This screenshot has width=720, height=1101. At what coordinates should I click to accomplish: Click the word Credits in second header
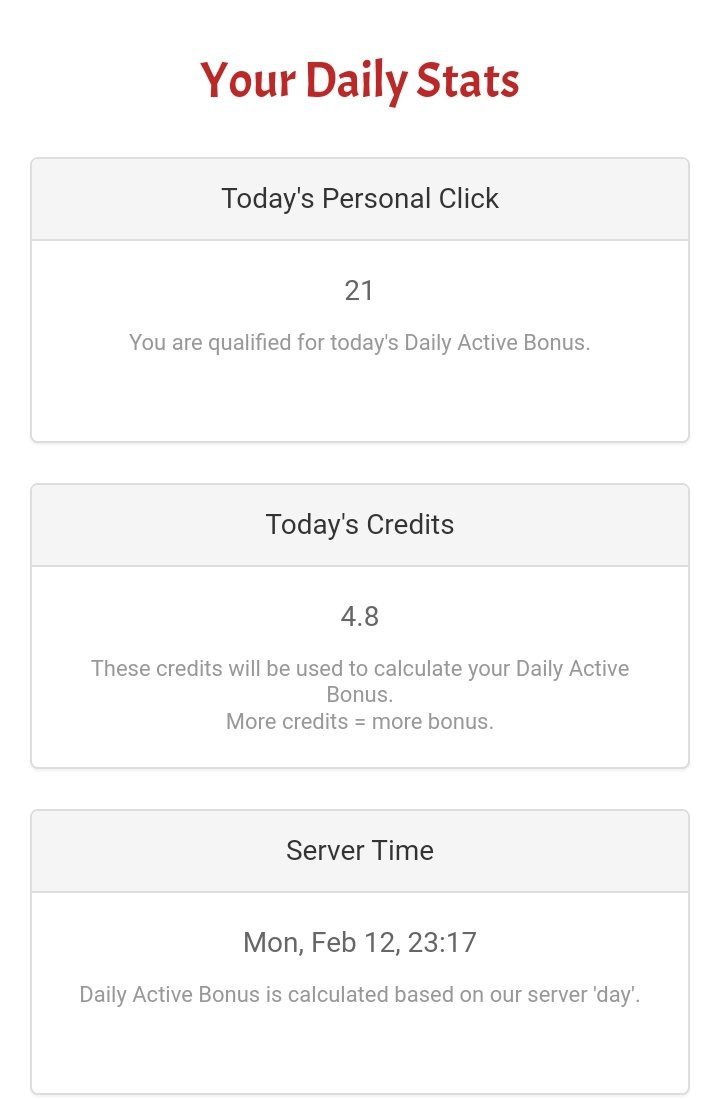[x=410, y=525]
